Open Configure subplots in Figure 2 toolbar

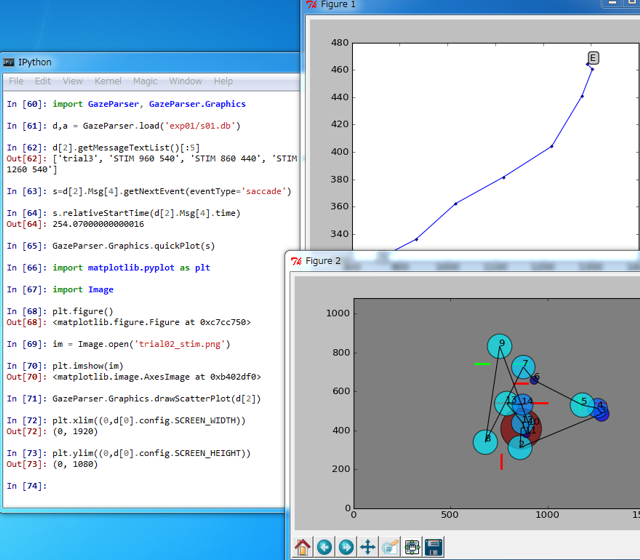click(412, 547)
